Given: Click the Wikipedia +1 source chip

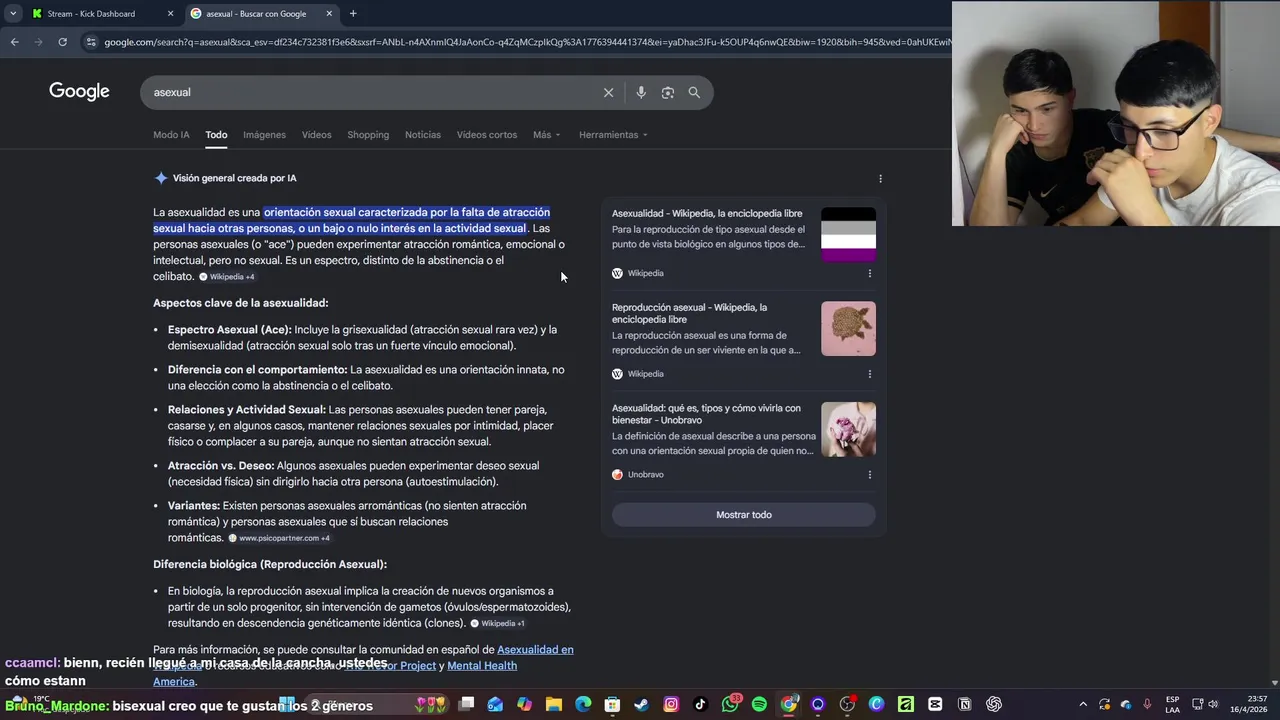Looking at the screenshot, I should pyautogui.click(x=498, y=624).
